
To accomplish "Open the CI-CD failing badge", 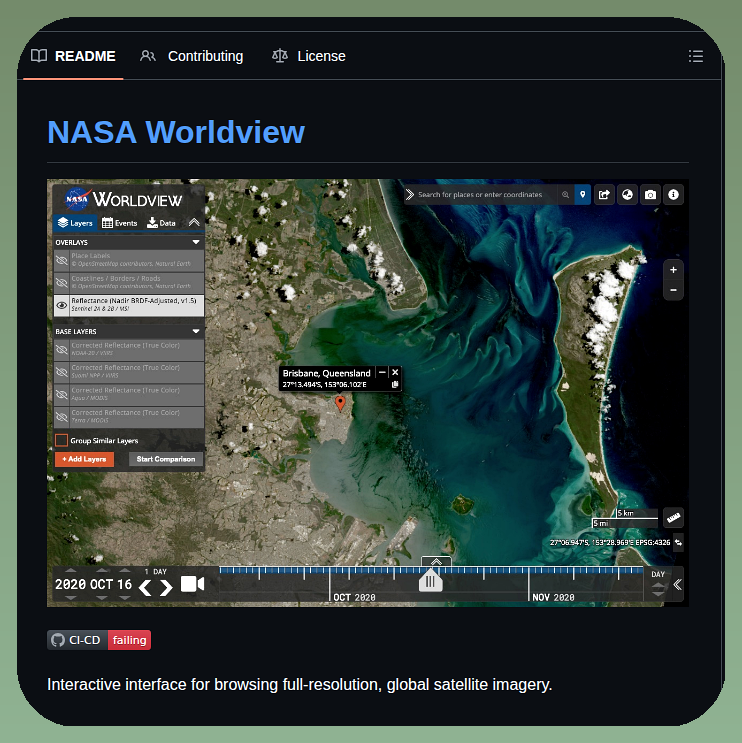I will [x=99, y=640].
